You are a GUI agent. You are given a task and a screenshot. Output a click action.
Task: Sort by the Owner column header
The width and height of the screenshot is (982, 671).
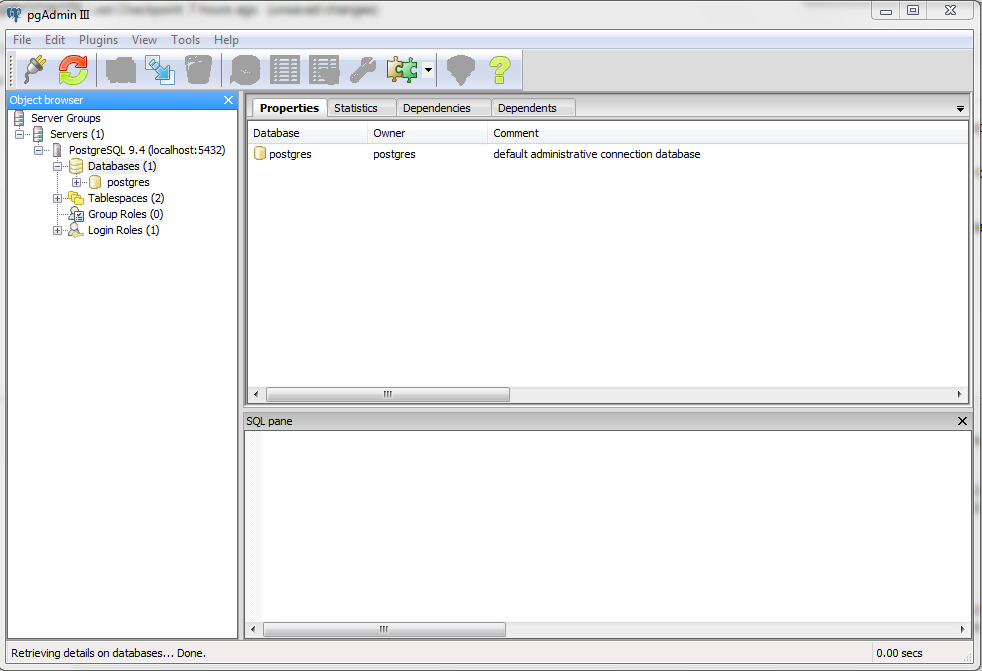coord(427,133)
